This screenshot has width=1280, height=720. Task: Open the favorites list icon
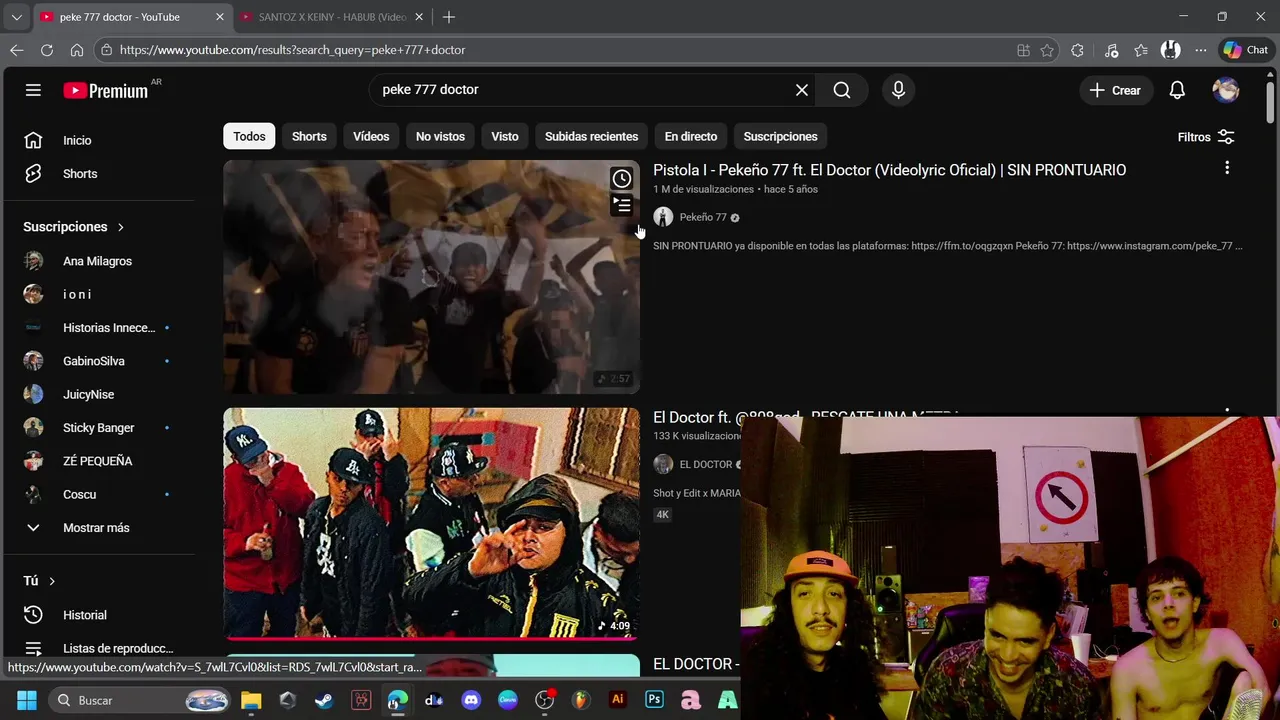[1141, 50]
